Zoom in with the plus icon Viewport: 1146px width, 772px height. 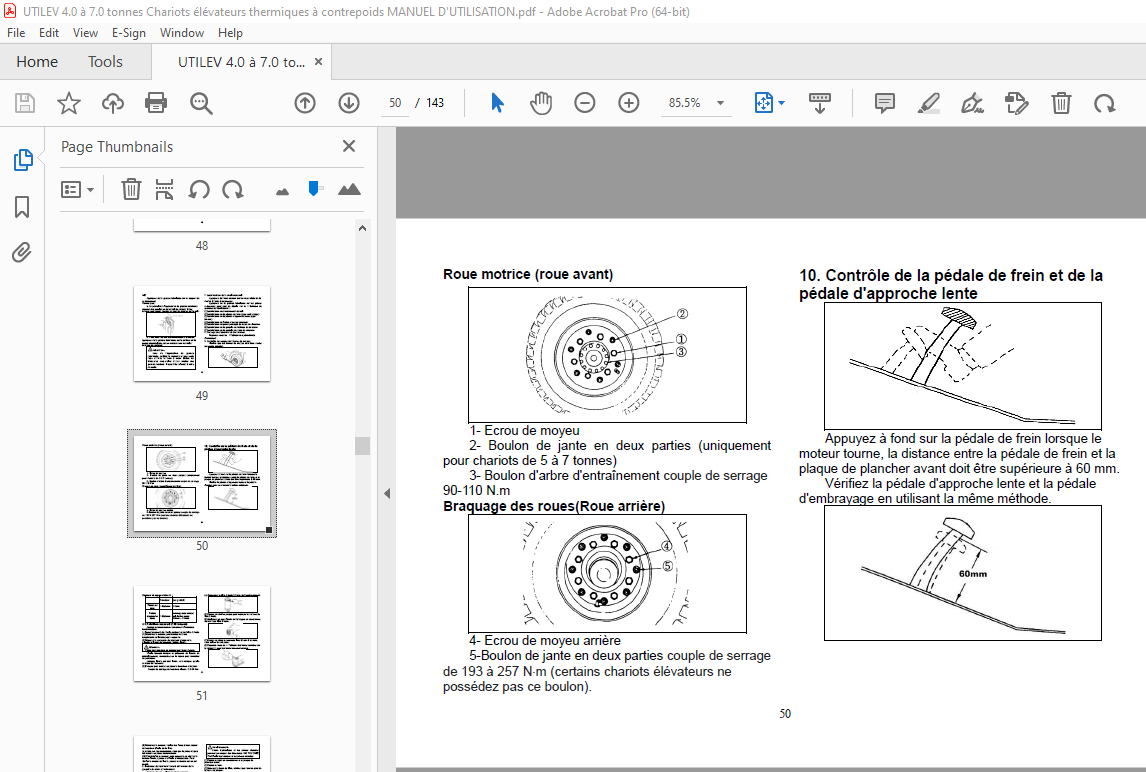[629, 103]
